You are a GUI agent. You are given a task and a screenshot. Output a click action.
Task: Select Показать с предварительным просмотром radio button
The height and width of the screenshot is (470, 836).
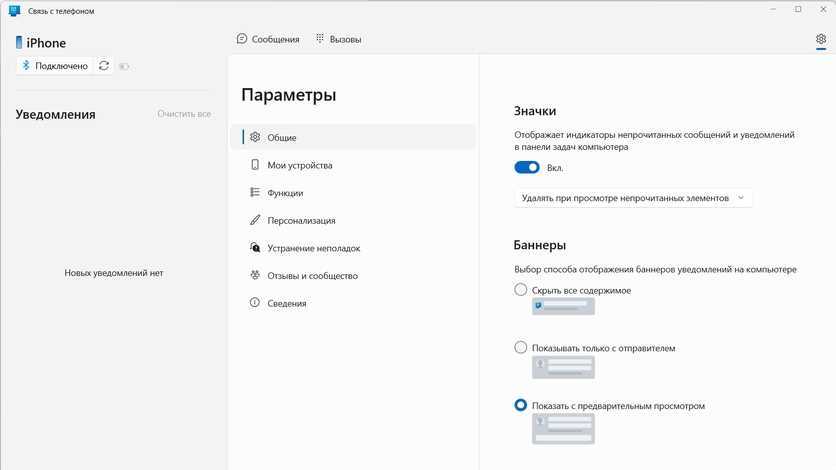pos(520,405)
